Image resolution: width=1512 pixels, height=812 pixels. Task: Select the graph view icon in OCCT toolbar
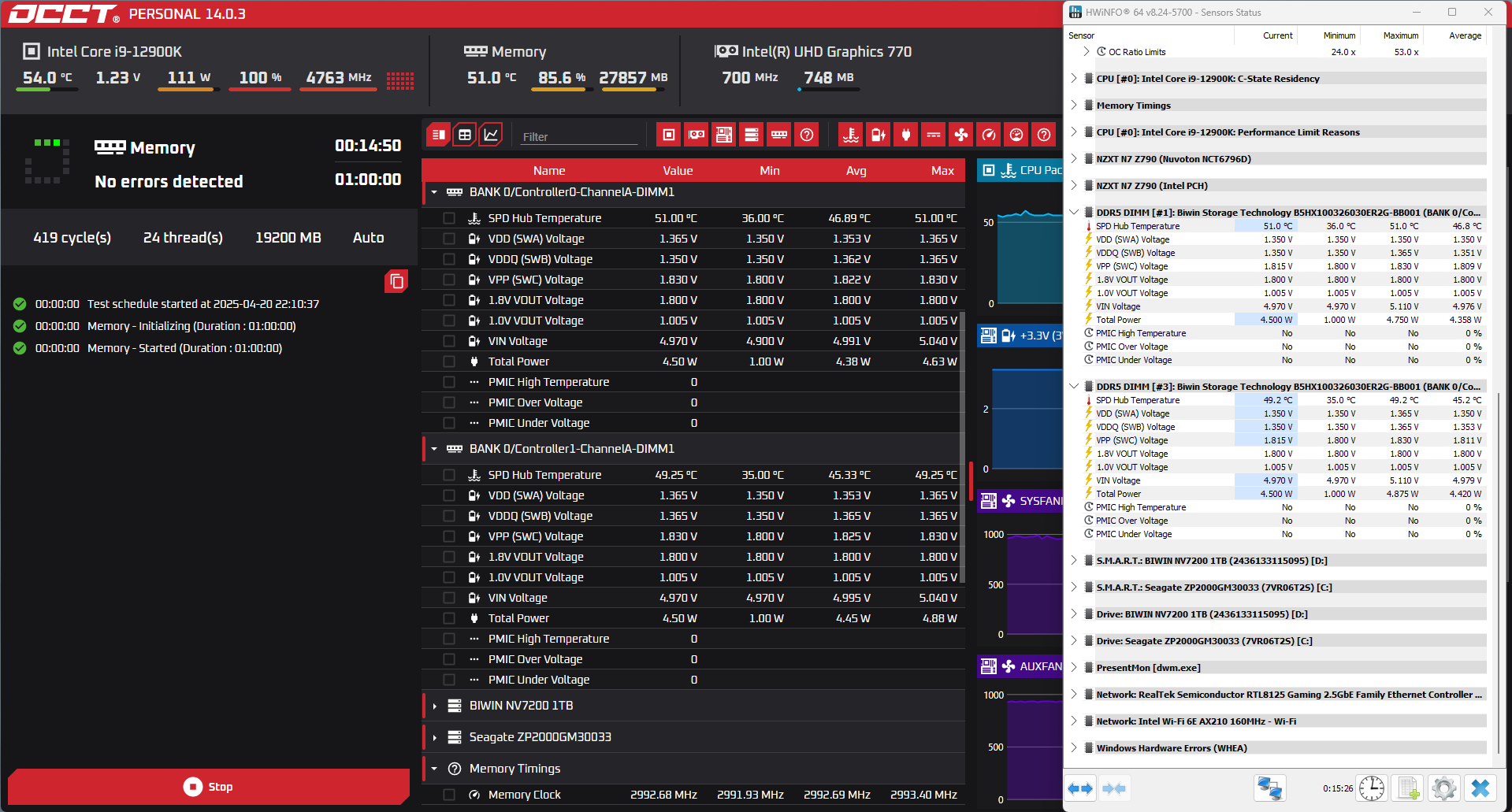[490, 135]
